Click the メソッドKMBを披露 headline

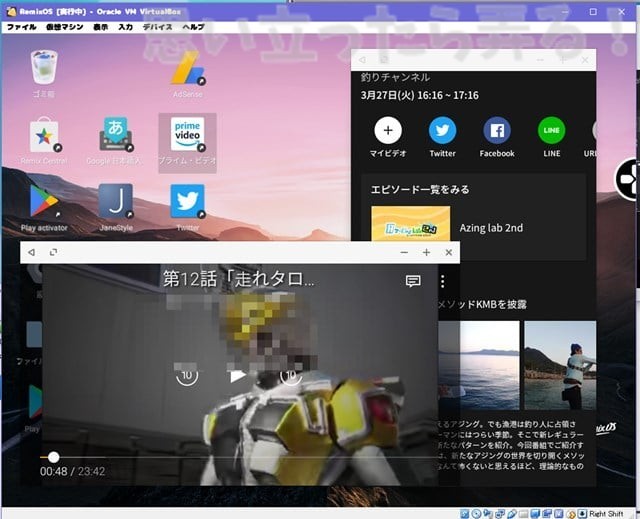coord(482,304)
